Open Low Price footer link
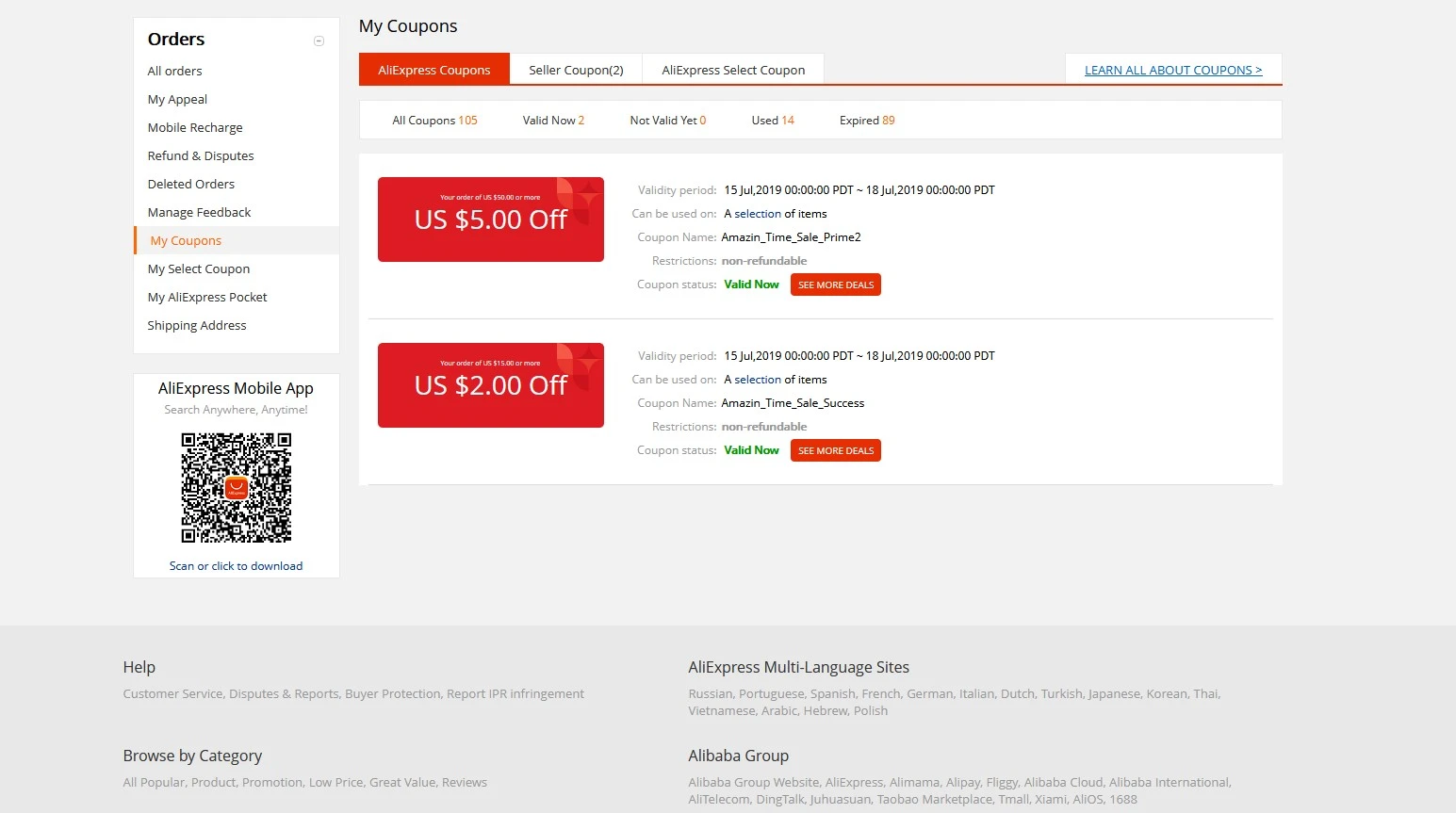 click(x=336, y=783)
